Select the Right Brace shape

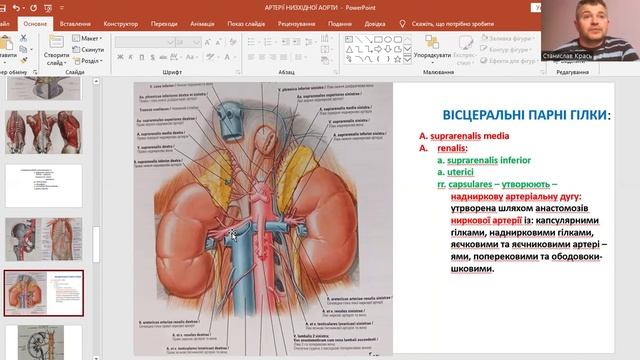tap(388, 59)
